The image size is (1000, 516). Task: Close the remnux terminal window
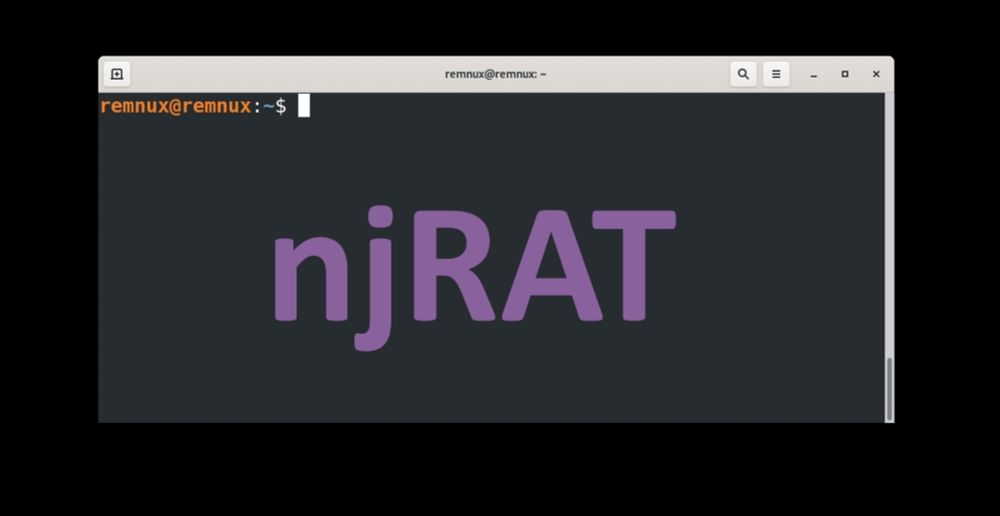coord(876,74)
